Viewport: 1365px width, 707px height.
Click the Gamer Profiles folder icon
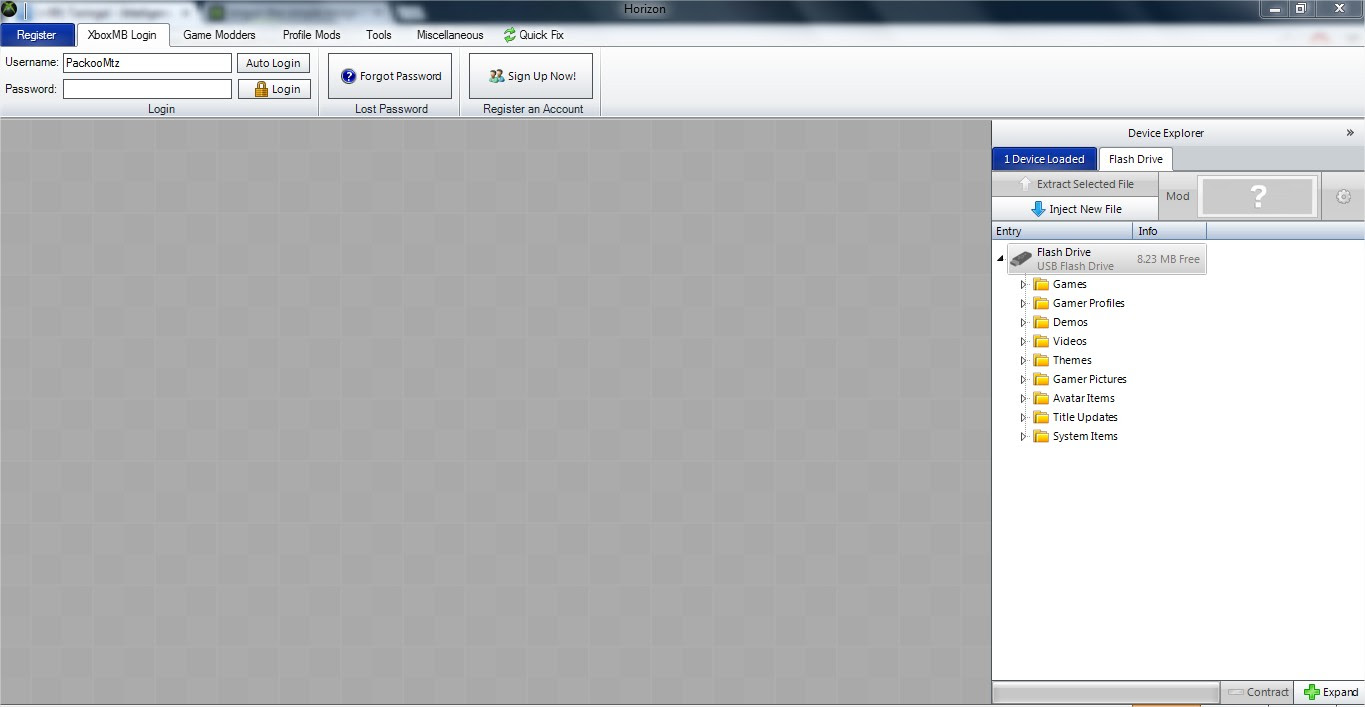click(x=1041, y=304)
